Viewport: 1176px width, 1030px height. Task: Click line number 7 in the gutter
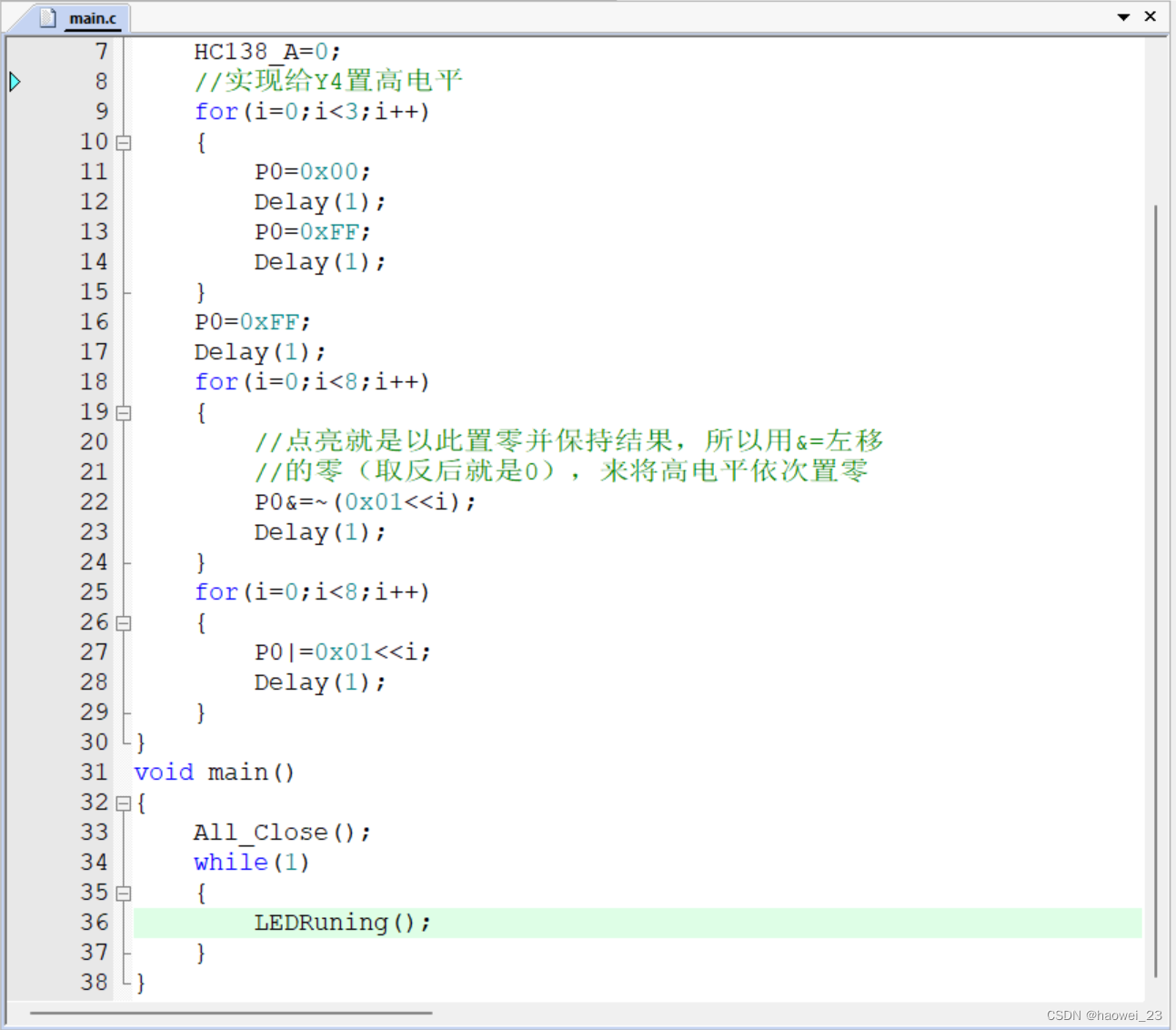click(102, 52)
